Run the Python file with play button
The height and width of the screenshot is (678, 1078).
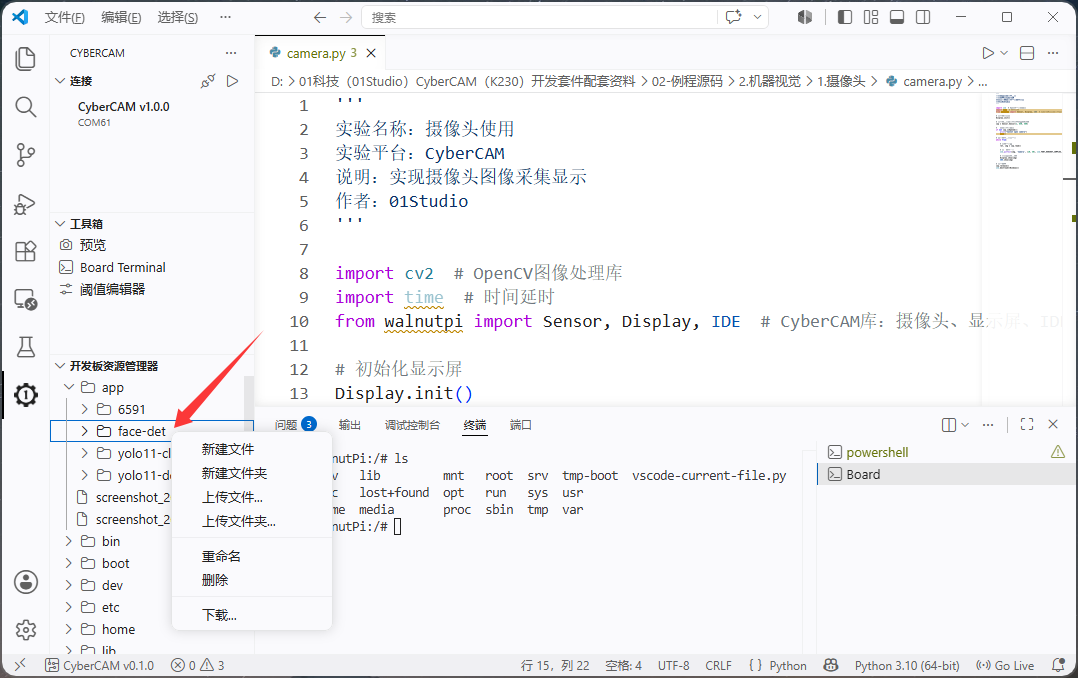[988, 53]
